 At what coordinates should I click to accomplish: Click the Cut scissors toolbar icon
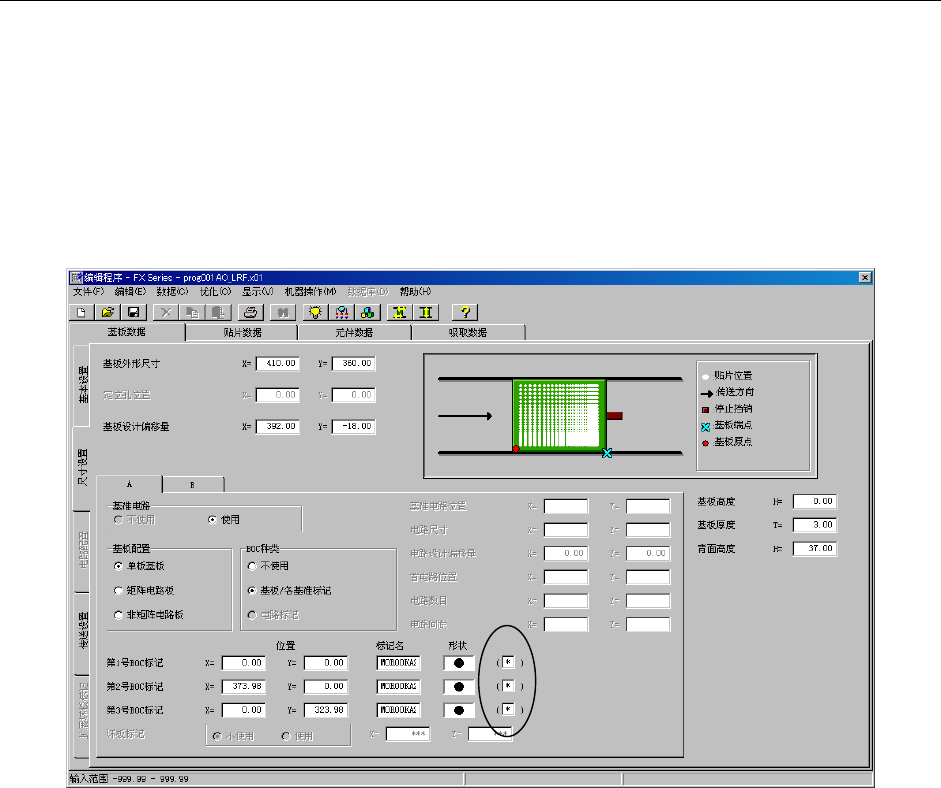[166, 313]
